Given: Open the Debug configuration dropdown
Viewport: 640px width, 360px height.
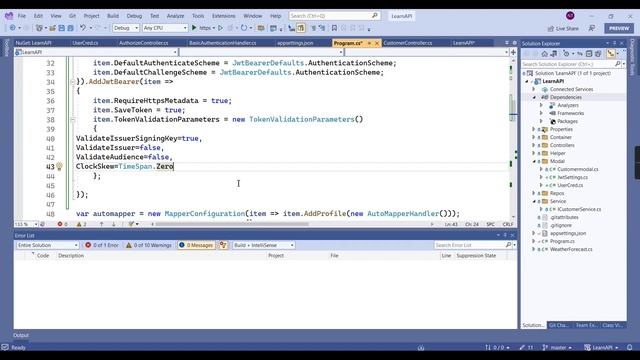Looking at the screenshot, I should 126,28.
